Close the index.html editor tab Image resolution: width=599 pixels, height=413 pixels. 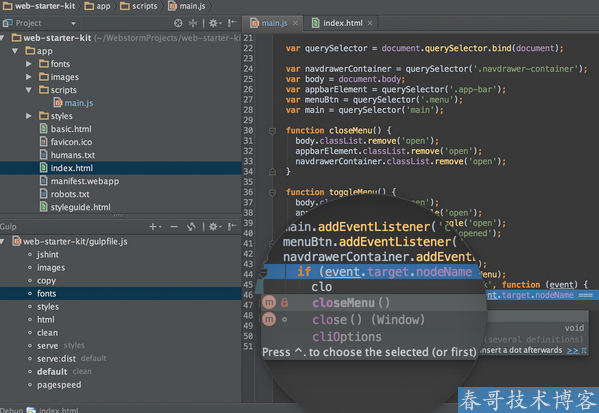370,23
